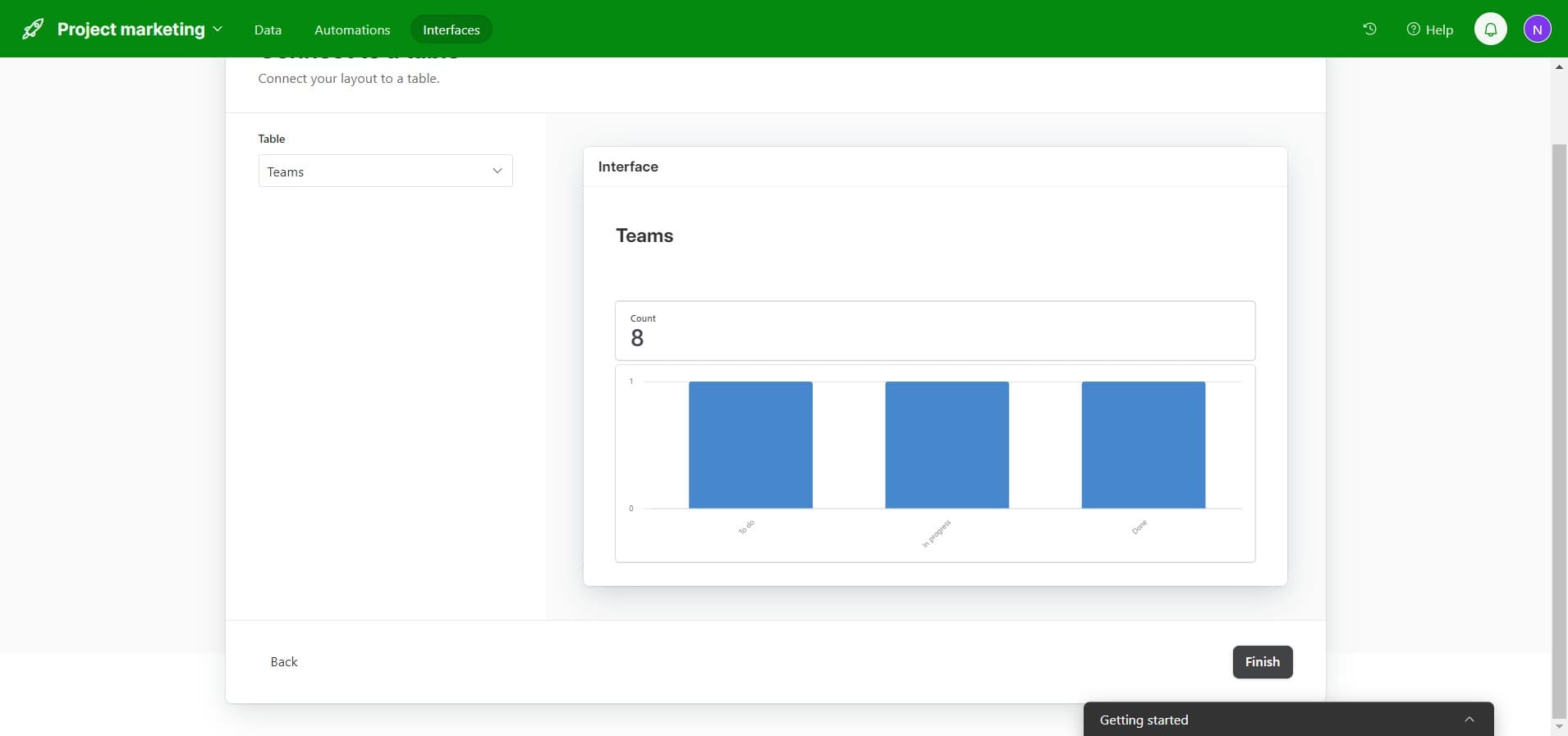Click the Done bar in chart
This screenshot has height=736, width=1568.
pyautogui.click(x=1143, y=445)
